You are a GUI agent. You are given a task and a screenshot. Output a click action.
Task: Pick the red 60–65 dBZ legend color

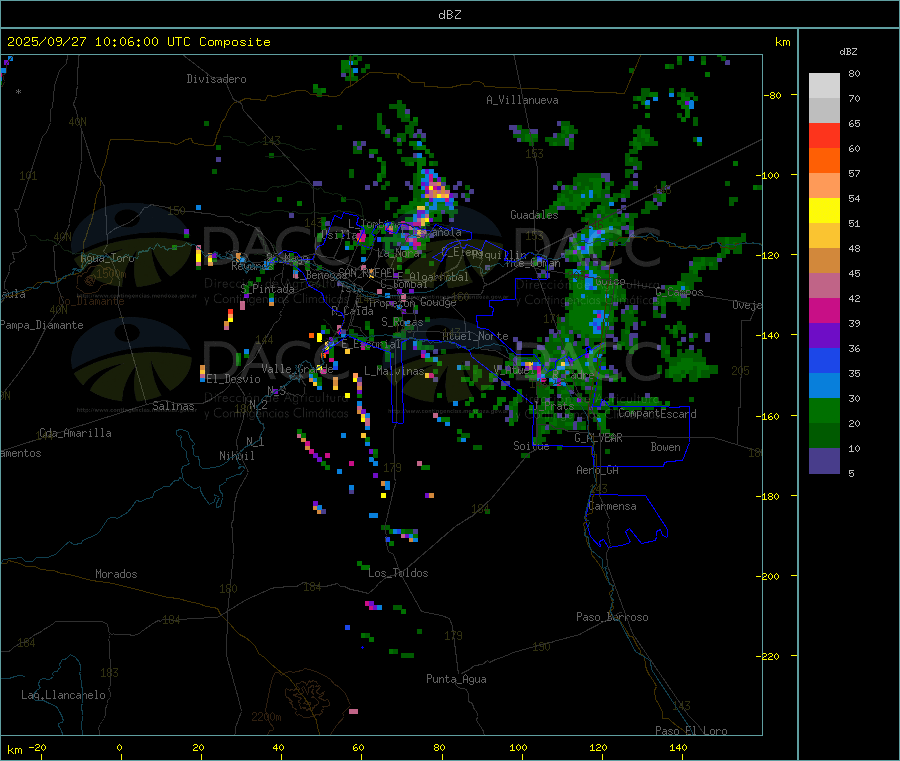coord(824,136)
